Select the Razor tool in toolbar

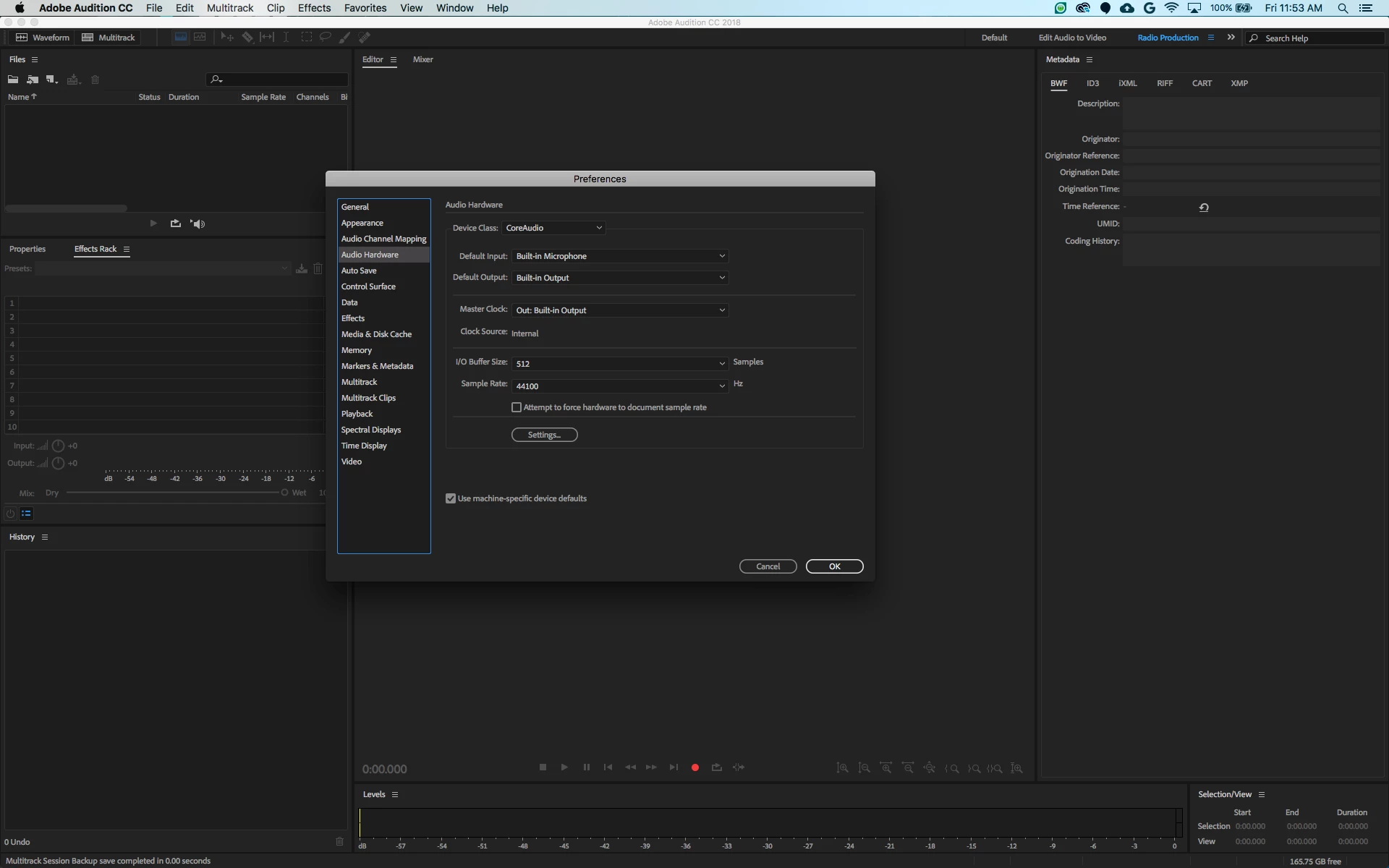[x=247, y=37]
